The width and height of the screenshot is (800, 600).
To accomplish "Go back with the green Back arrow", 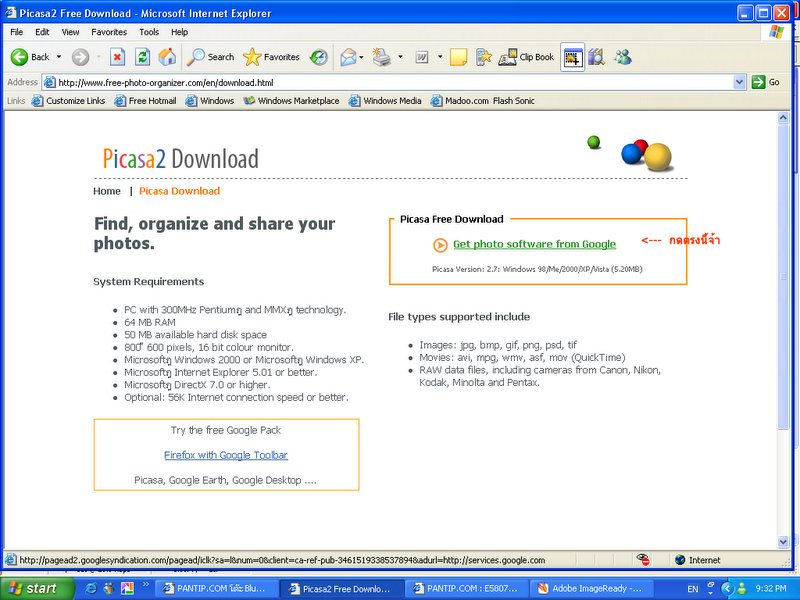I will pyautogui.click(x=30, y=57).
